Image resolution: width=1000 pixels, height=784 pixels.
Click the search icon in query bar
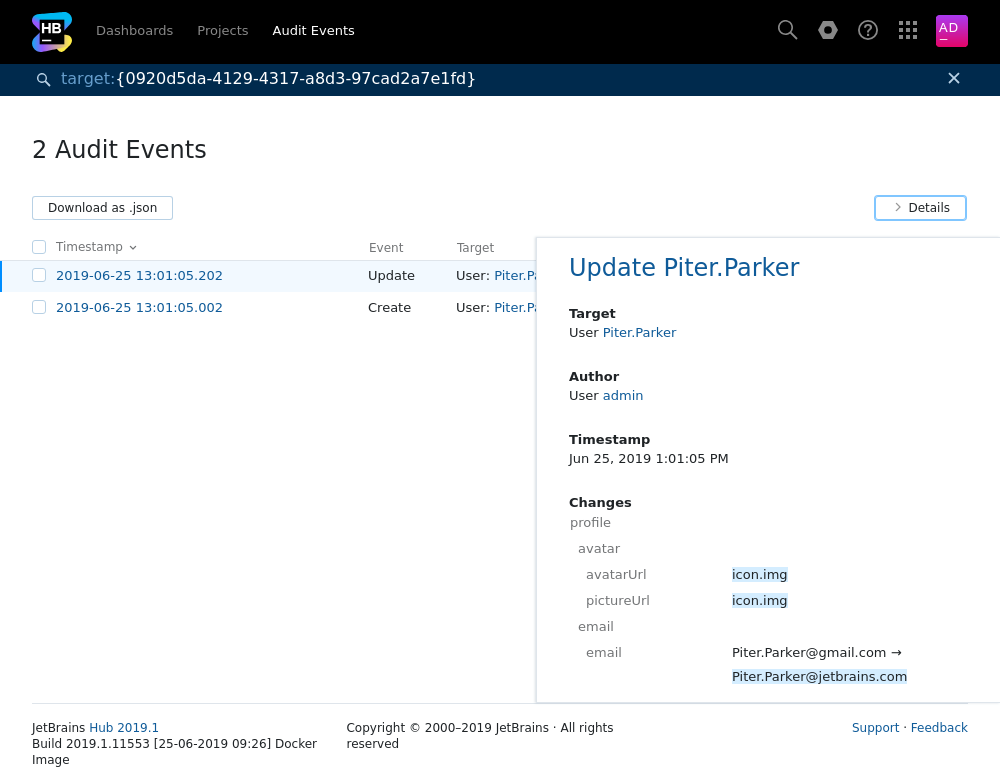click(43, 79)
